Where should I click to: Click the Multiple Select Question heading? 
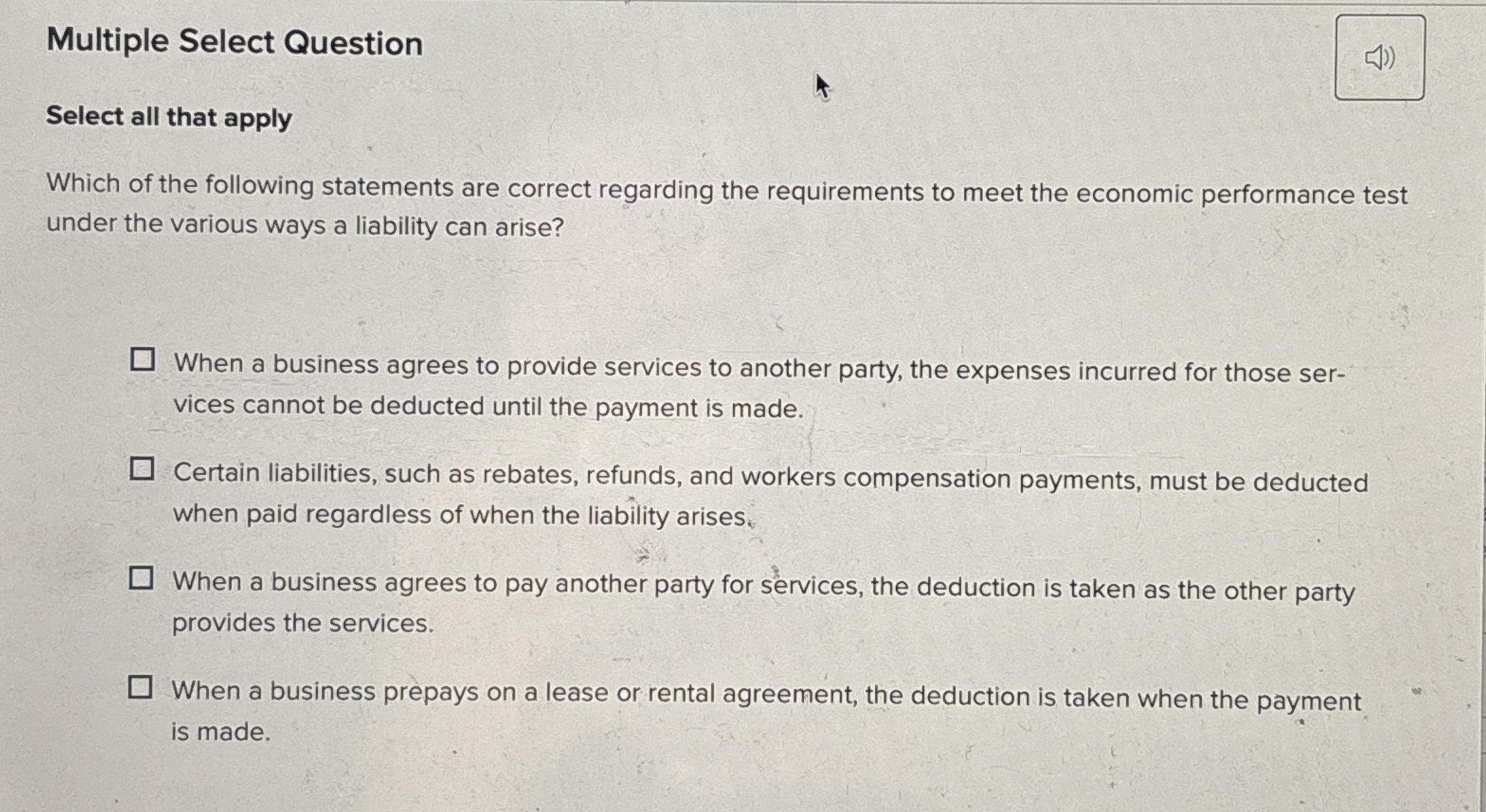pyautogui.click(x=235, y=41)
